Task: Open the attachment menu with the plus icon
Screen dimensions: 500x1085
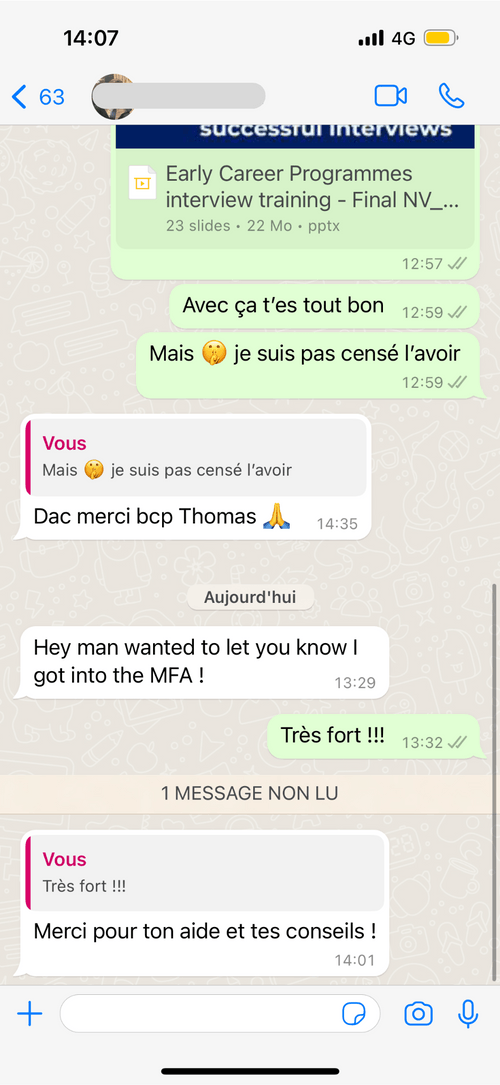Action: (30, 1014)
